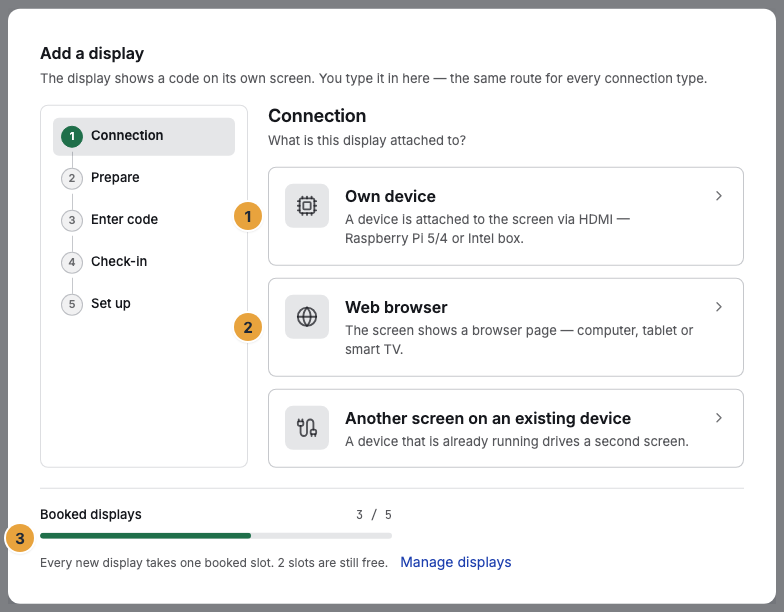Click the step 5 circle beside Set up
Screen dimensions: 784x612
tap(72, 304)
